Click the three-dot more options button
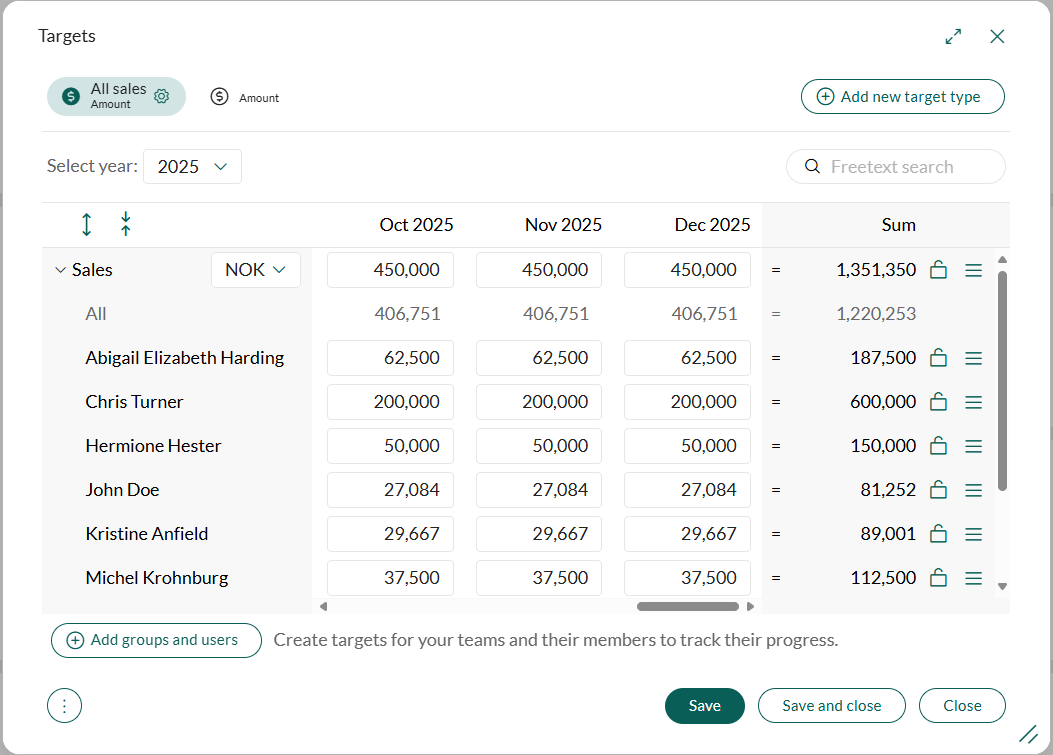 click(64, 706)
